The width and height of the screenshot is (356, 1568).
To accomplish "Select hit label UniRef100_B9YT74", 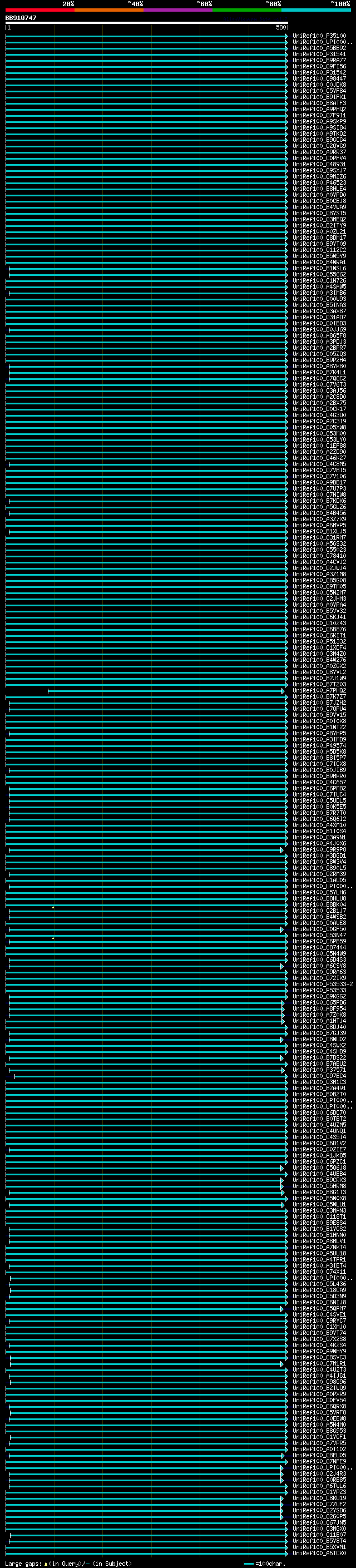I will pos(319,1333).
